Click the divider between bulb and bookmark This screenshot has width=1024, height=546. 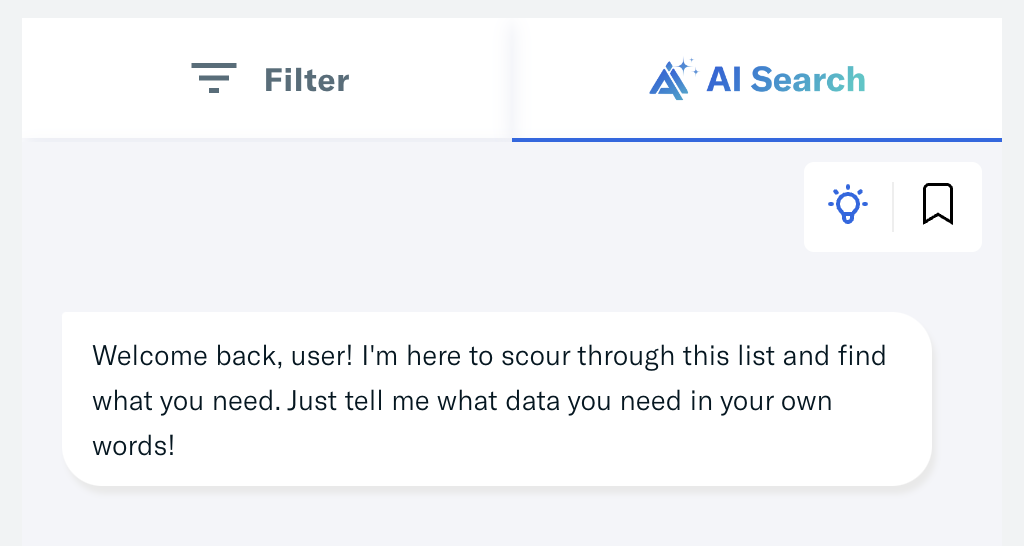pyautogui.click(x=893, y=207)
